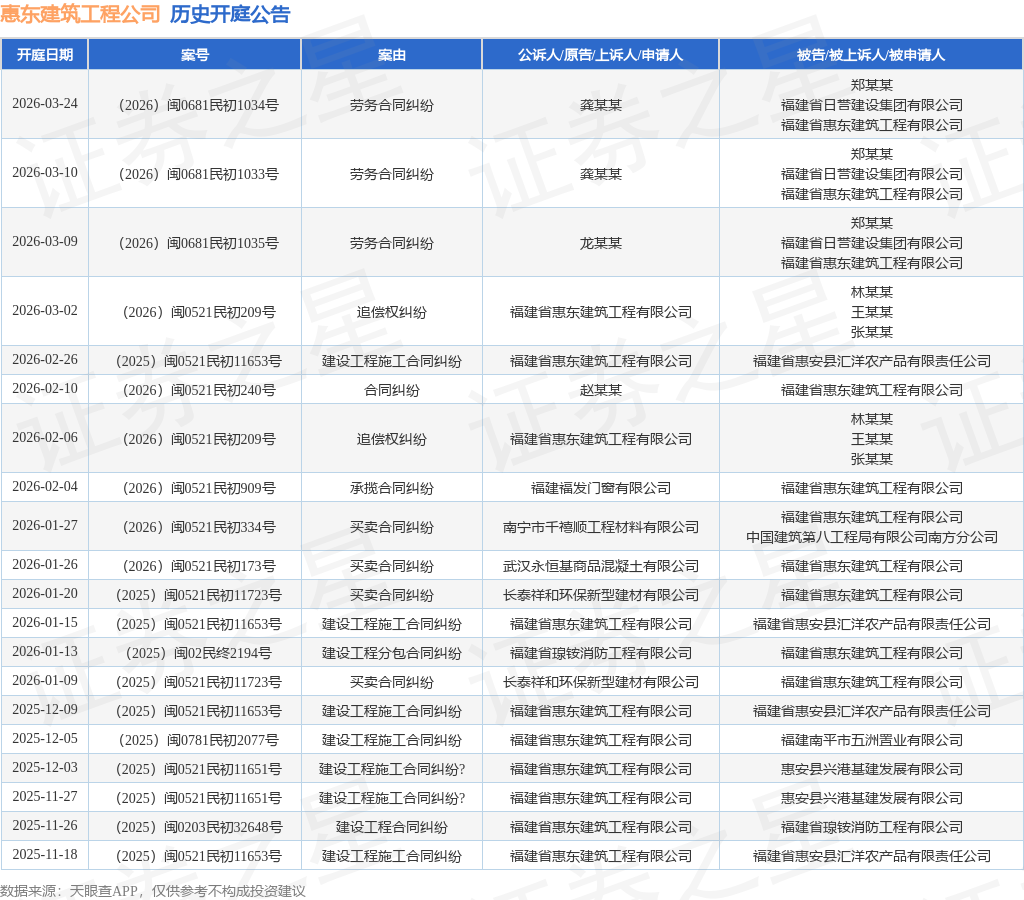
Task: Click the 数据来源 天眼查APP footer note
Action: point(153,891)
